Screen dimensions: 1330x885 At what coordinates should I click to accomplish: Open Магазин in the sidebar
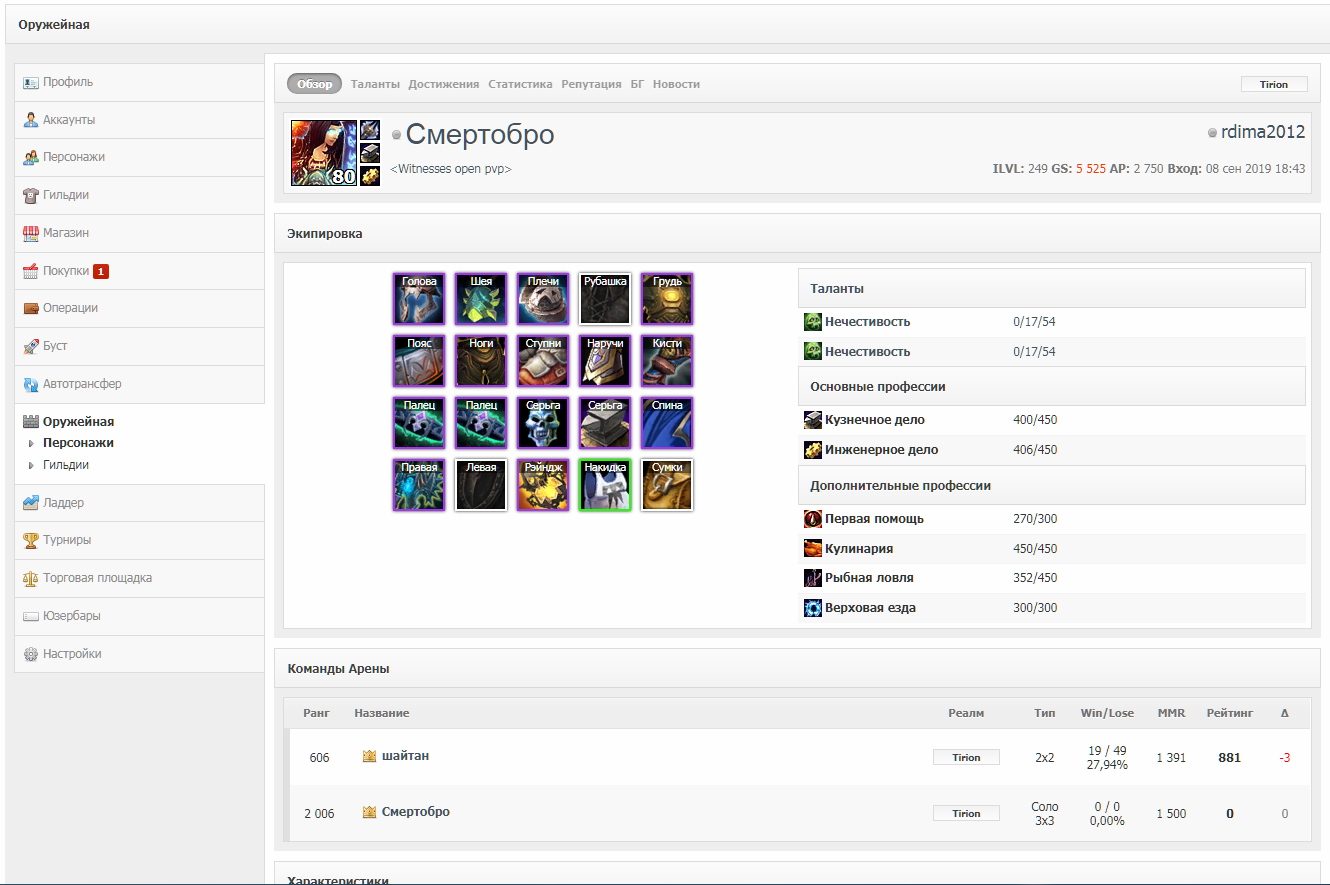139,233
